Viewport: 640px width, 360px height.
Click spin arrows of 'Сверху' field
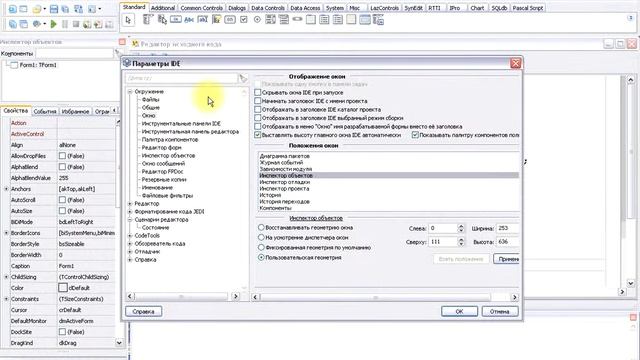(461, 242)
